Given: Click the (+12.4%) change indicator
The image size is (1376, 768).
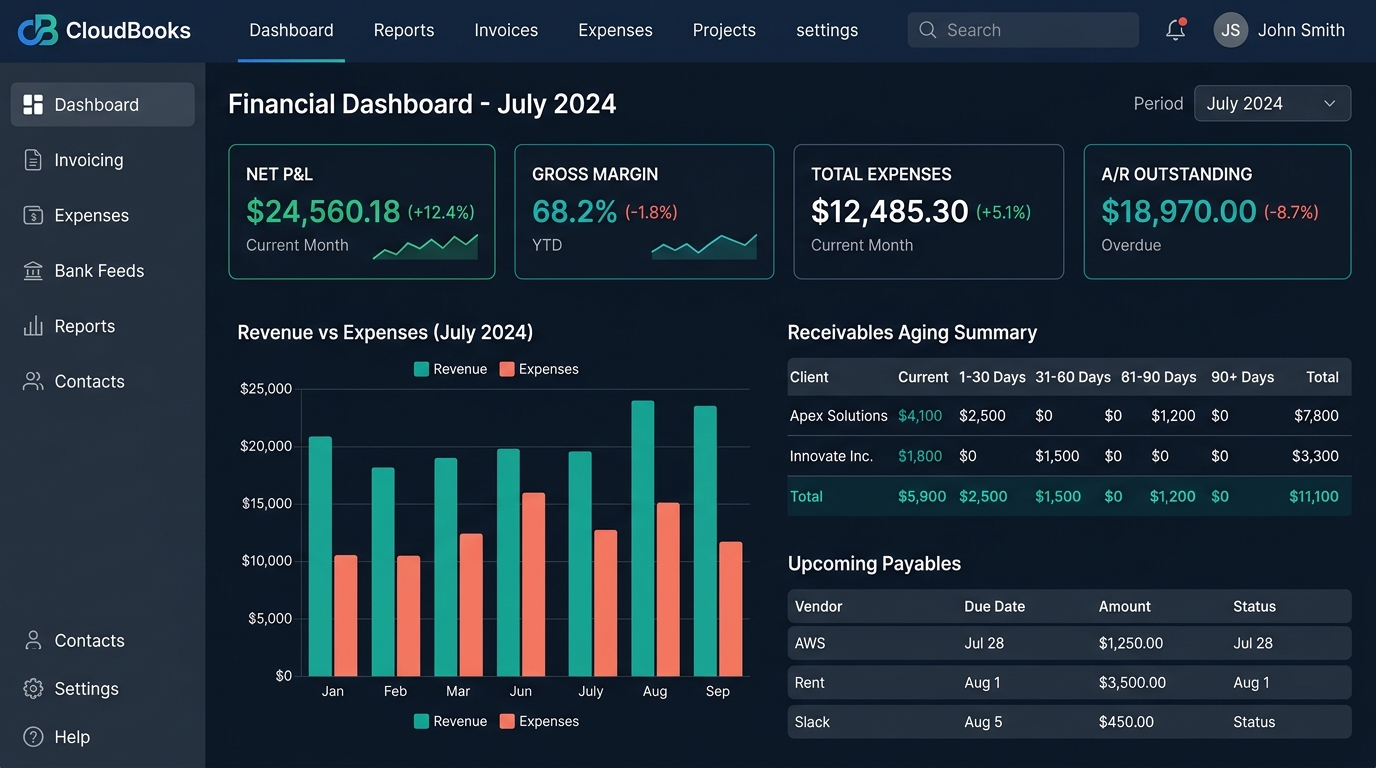Looking at the screenshot, I should [441, 212].
